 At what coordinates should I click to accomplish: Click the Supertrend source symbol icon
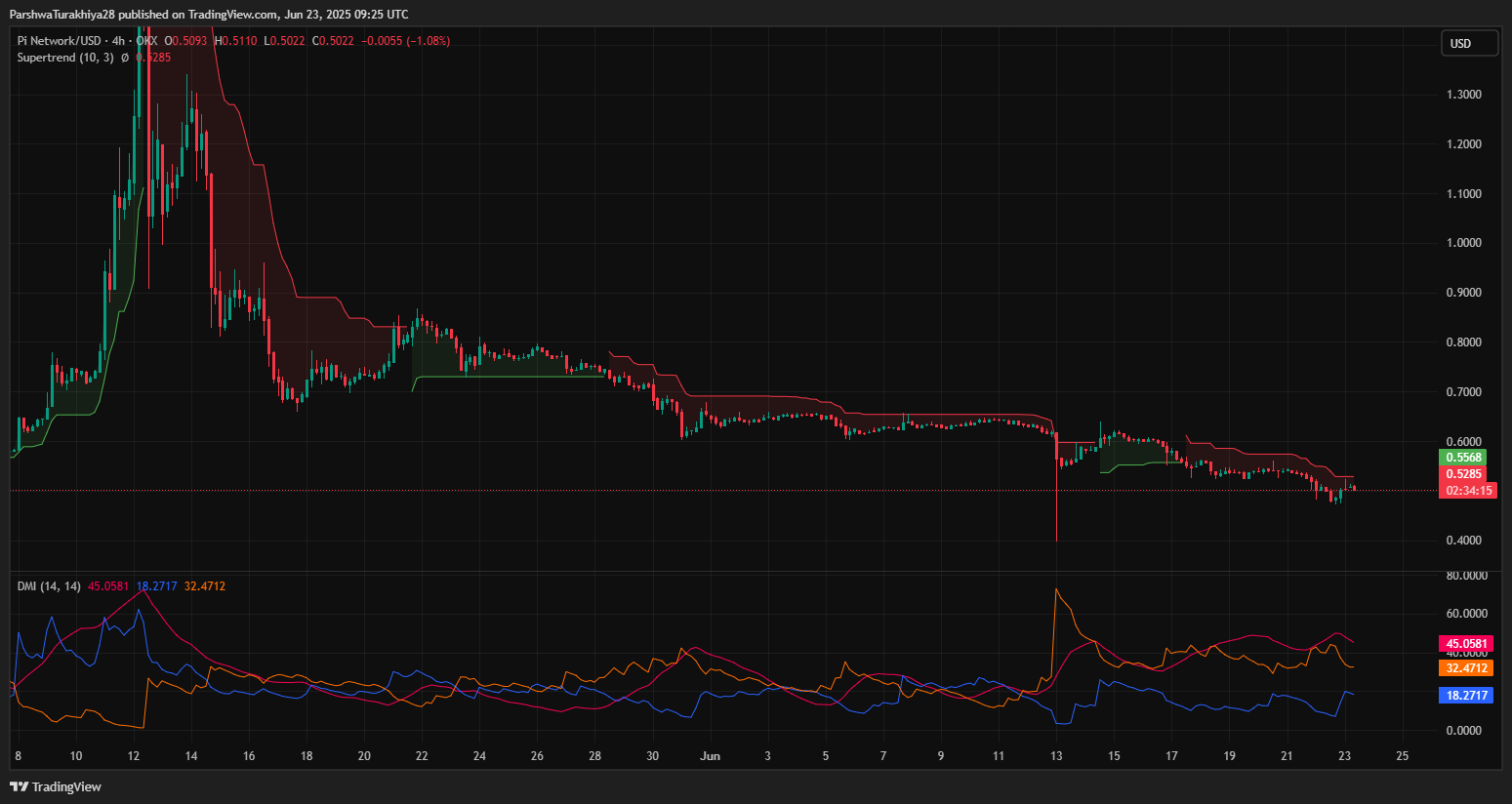(125, 58)
